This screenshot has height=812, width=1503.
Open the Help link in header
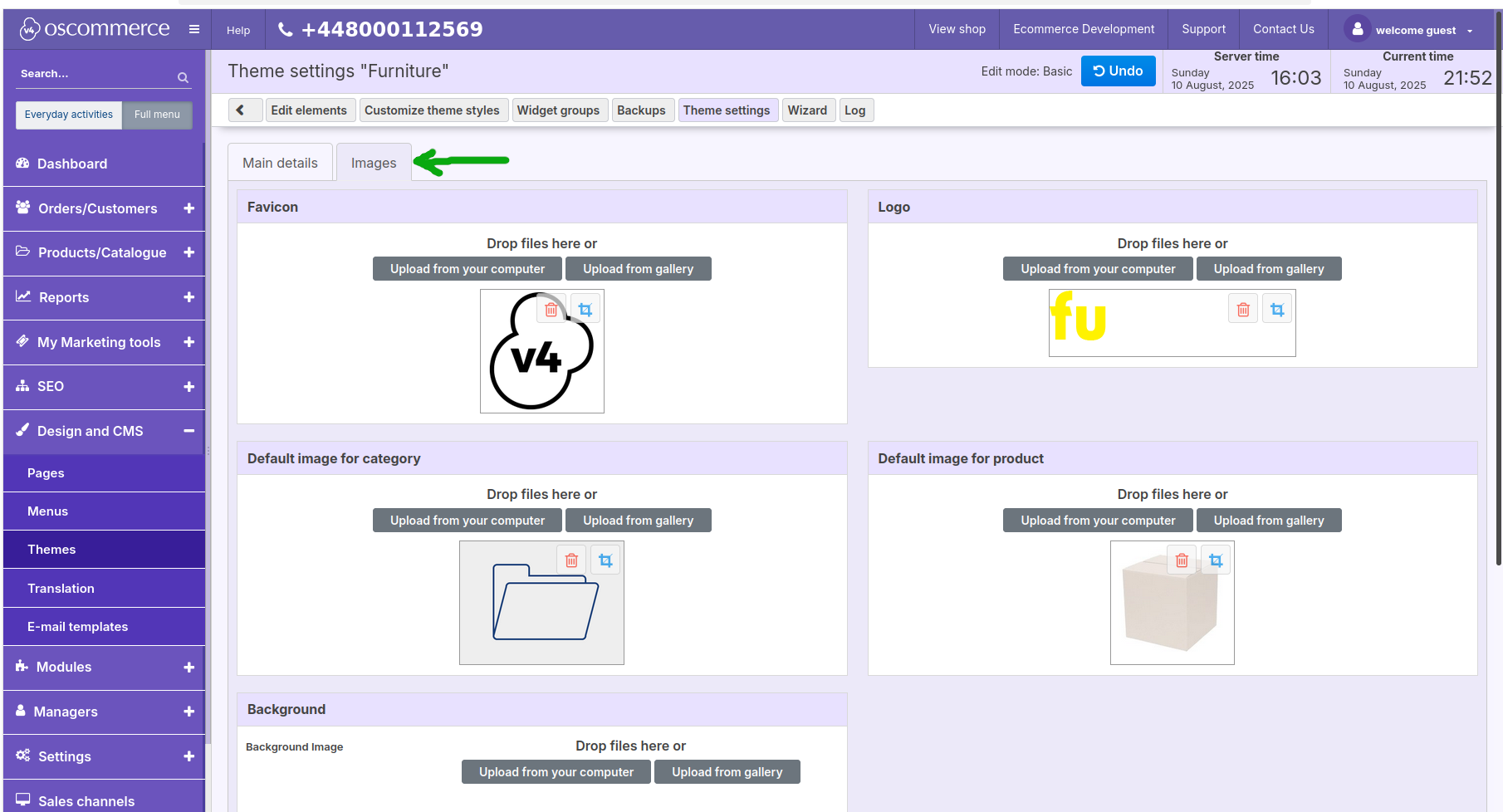coord(238,30)
